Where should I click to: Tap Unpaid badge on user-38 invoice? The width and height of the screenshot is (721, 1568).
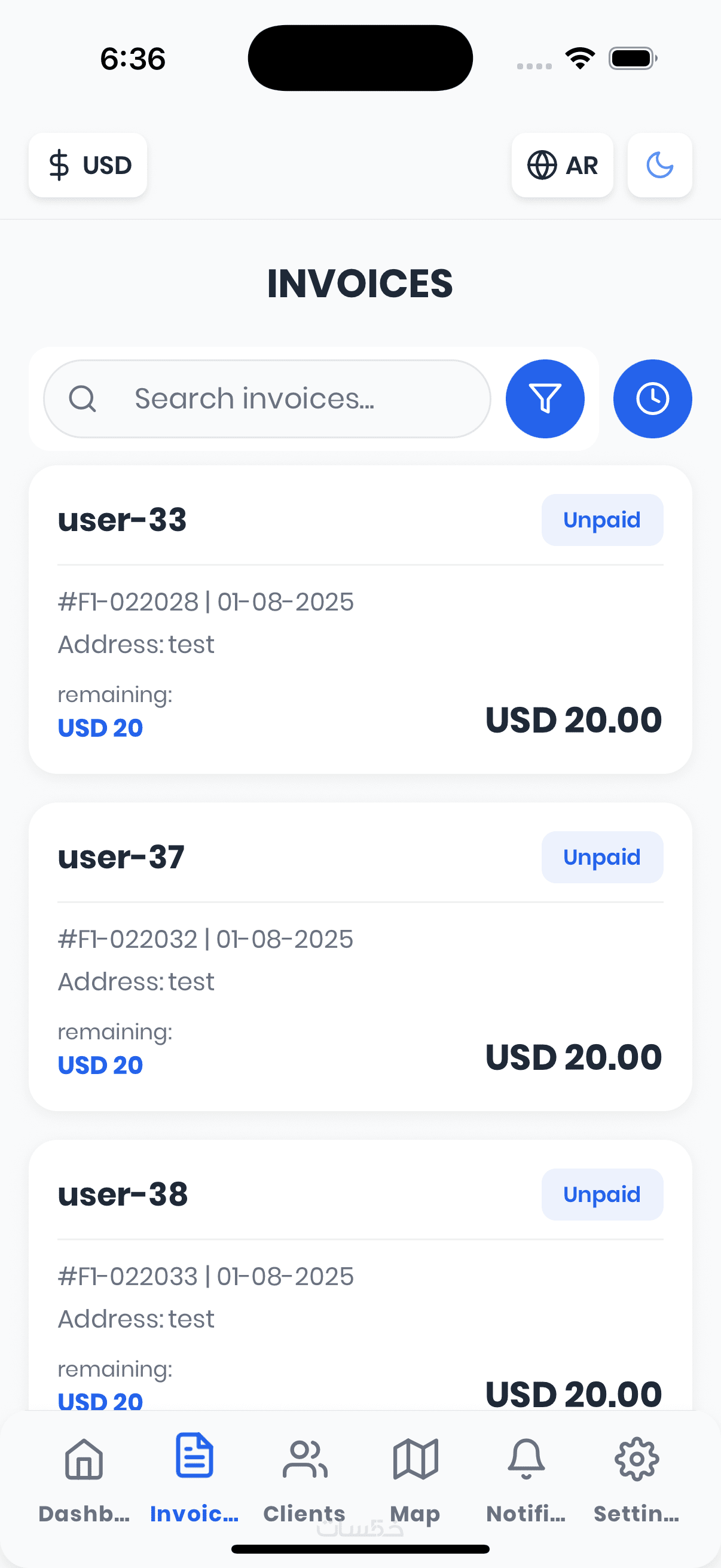coord(602,1194)
